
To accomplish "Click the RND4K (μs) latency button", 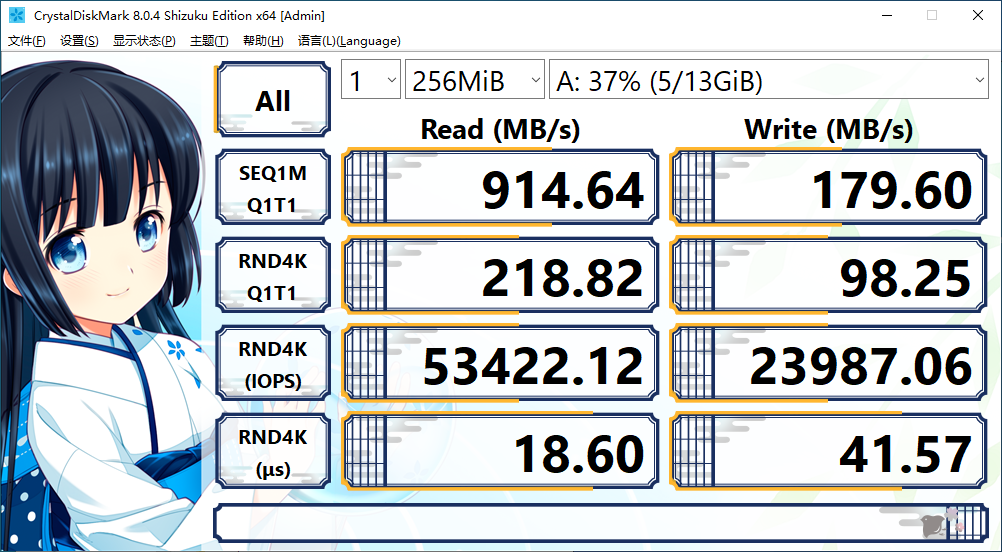I will [273, 452].
